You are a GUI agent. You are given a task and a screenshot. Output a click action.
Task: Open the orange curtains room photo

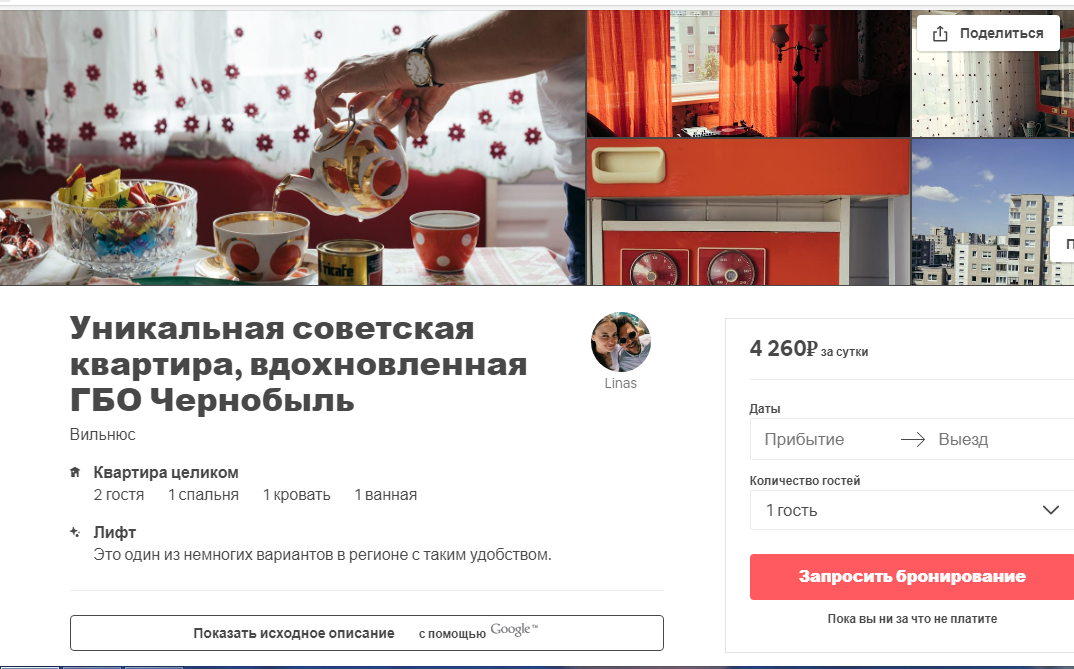[749, 73]
